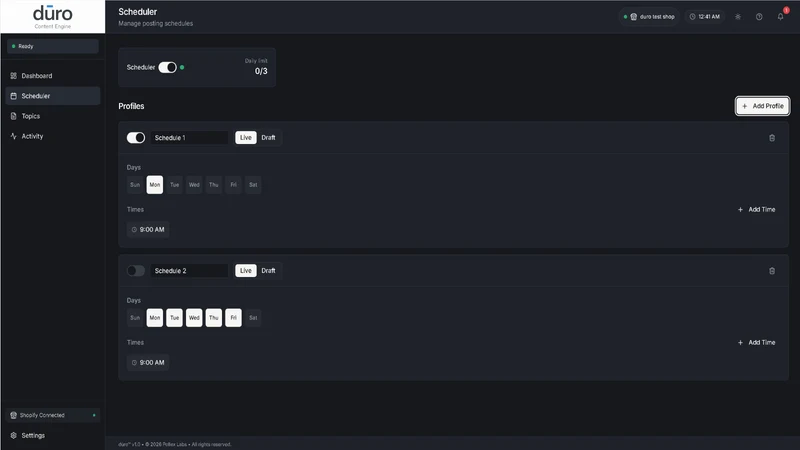Enable the Schedule 2 profile toggle
This screenshot has width=800, height=450.
tap(136, 270)
